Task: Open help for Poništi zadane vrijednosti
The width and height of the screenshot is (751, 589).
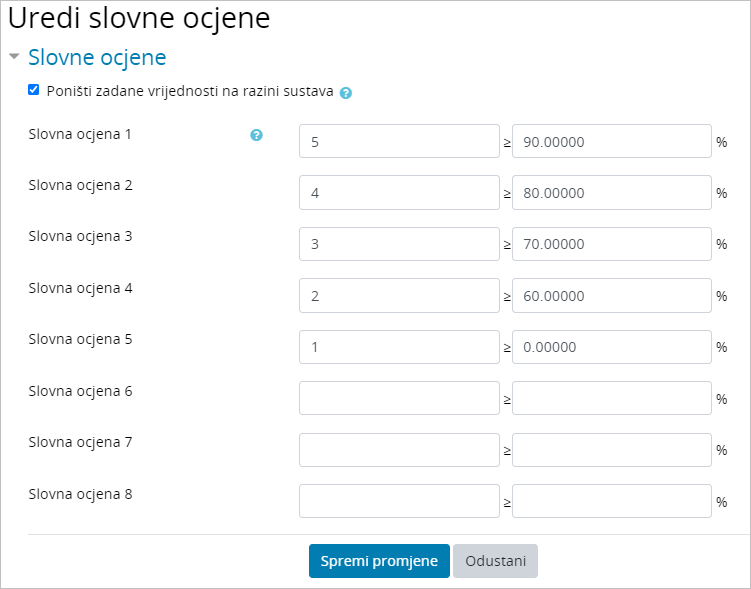Action: pyautogui.click(x=346, y=93)
